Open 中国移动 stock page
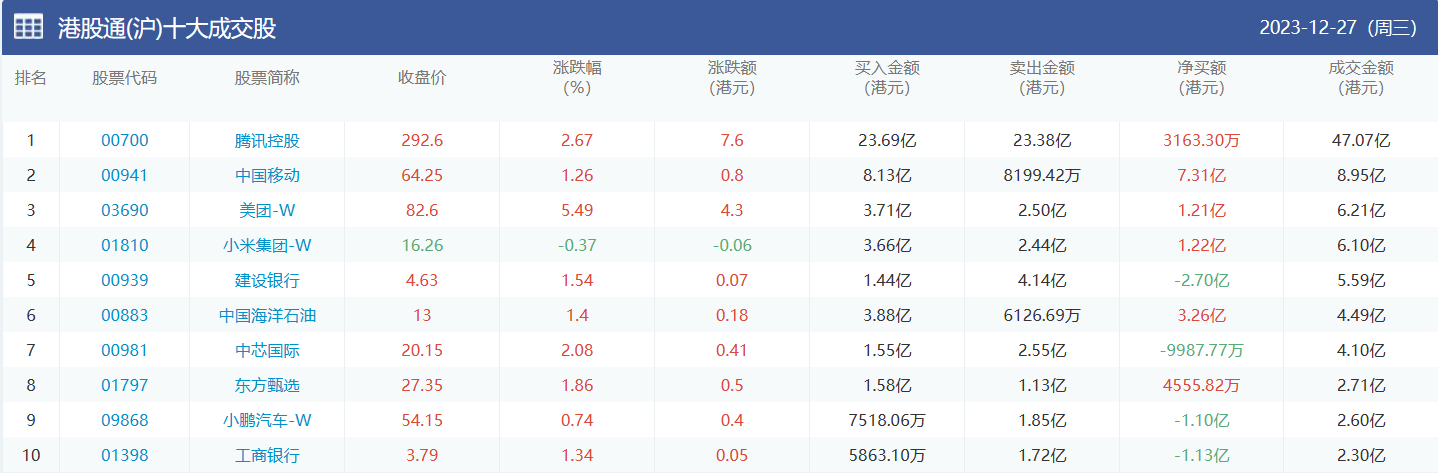Image resolution: width=1438 pixels, height=473 pixels. click(267, 176)
